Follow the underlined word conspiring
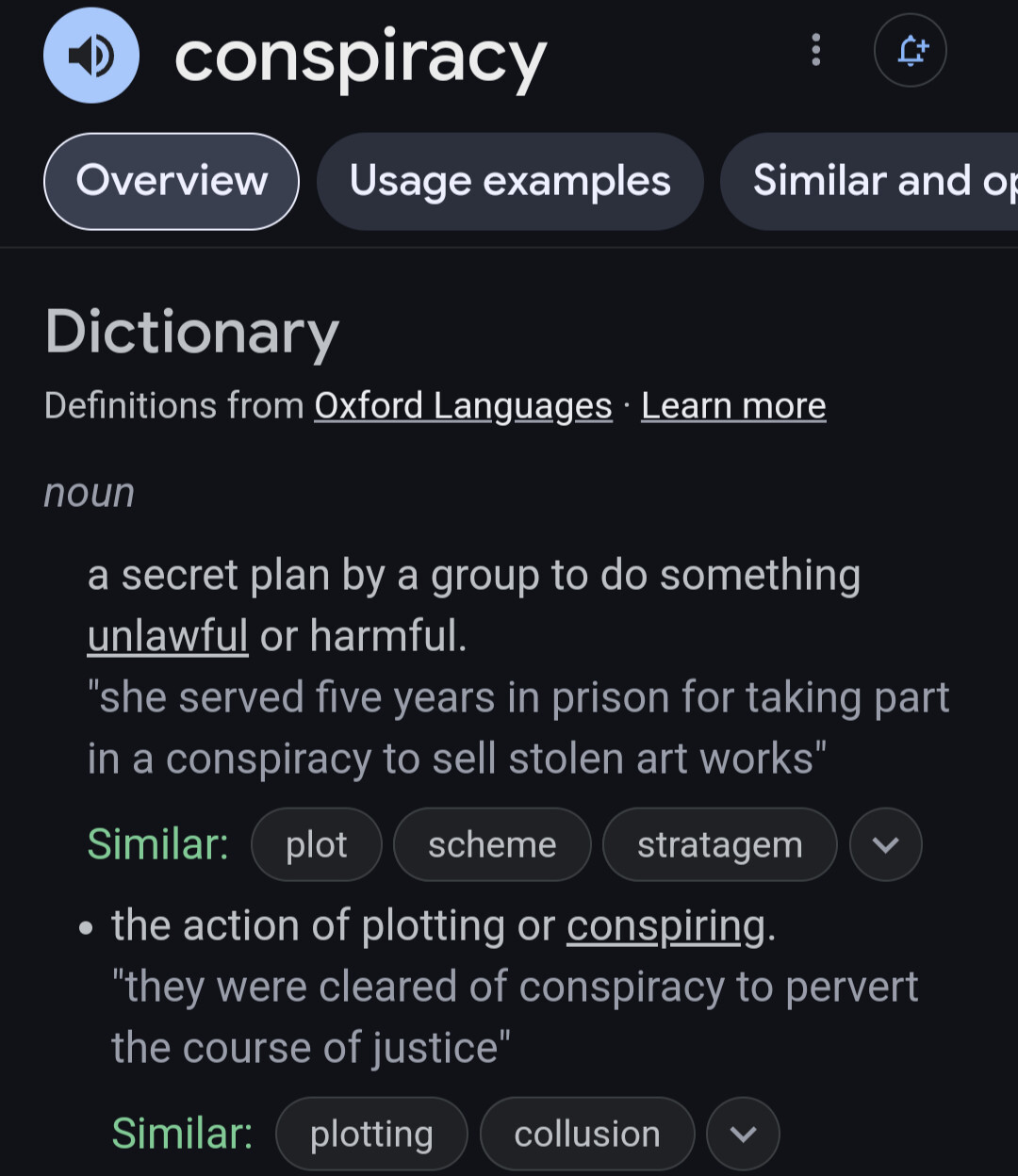 665,926
